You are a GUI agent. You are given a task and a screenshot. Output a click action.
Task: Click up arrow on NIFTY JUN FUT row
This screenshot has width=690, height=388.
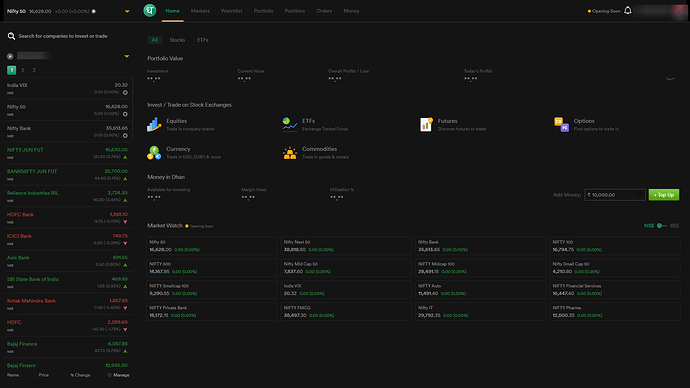point(125,157)
